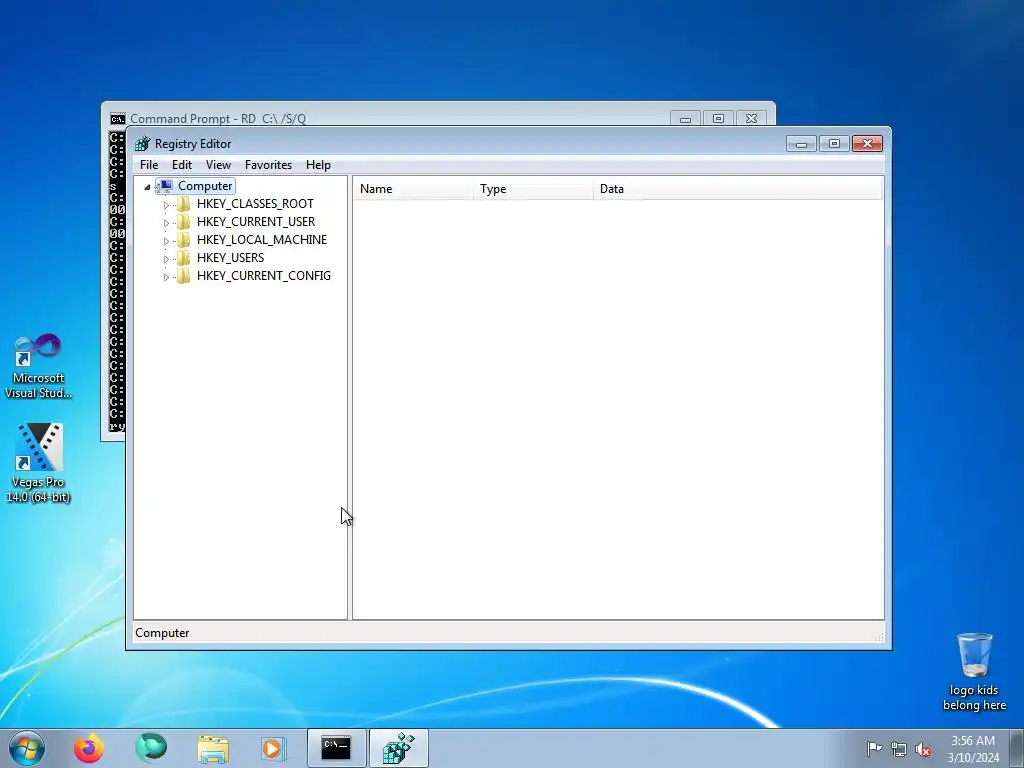
Task: Click the muted volume tray icon
Action: 923,749
